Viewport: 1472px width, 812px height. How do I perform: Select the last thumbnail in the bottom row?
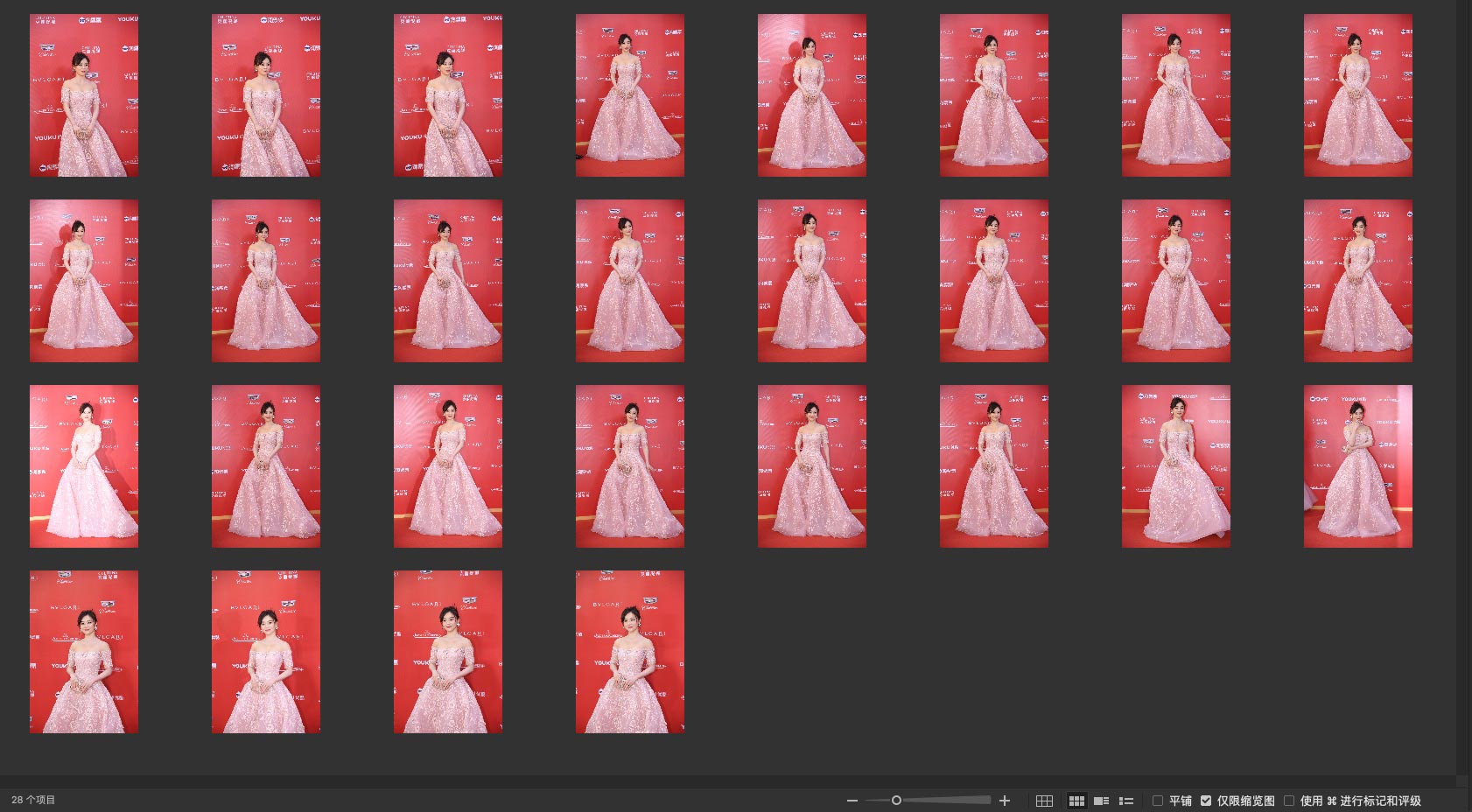[630, 652]
